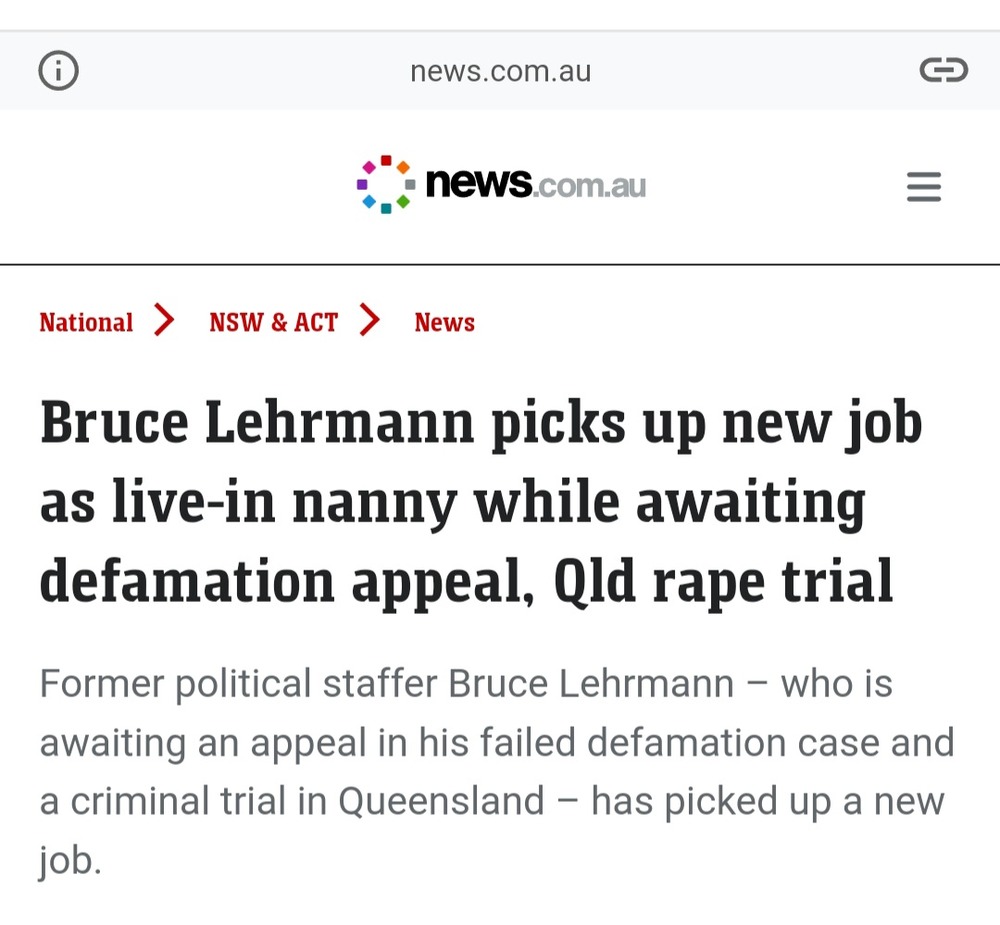Viewport: 1000px width, 925px height.
Task: Click the first red breadcrumb chevron after National
Action: tap(165, 320)
